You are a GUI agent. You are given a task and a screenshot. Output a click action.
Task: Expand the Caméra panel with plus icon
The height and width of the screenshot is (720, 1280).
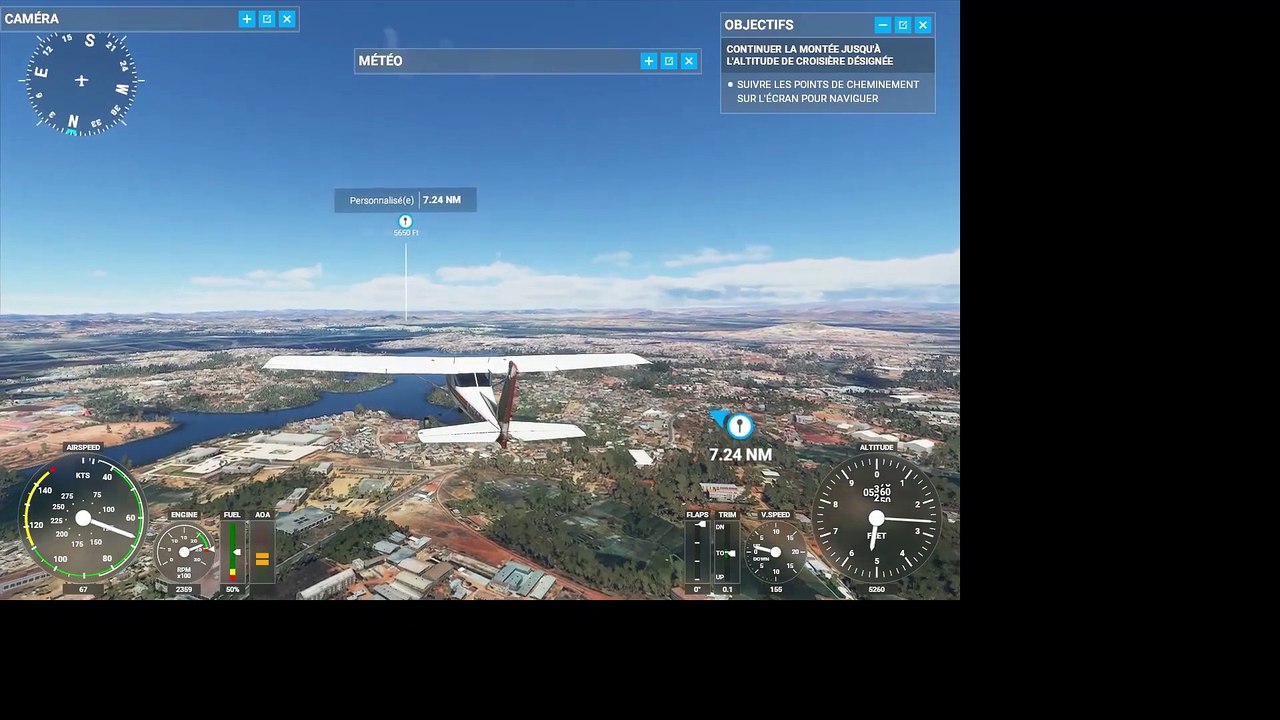pyautogui.click(x=247, y=19)
